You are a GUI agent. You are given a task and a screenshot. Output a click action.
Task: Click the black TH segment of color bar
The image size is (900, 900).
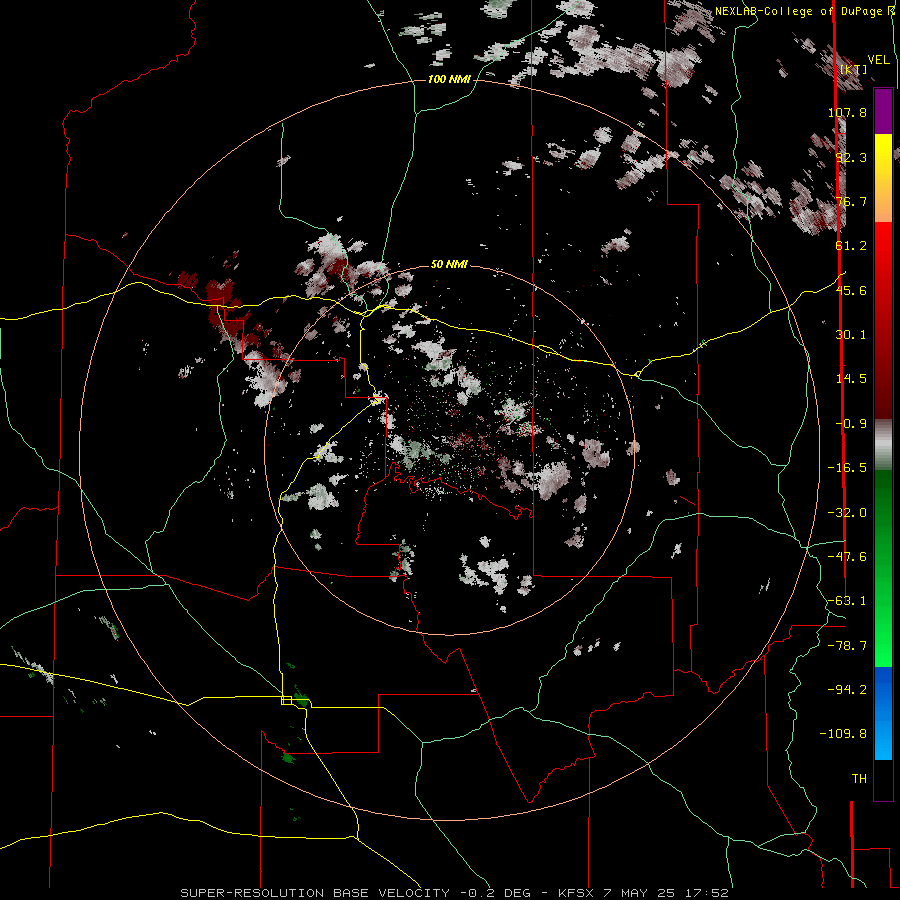pyautogui.click(x=883, y=779)
